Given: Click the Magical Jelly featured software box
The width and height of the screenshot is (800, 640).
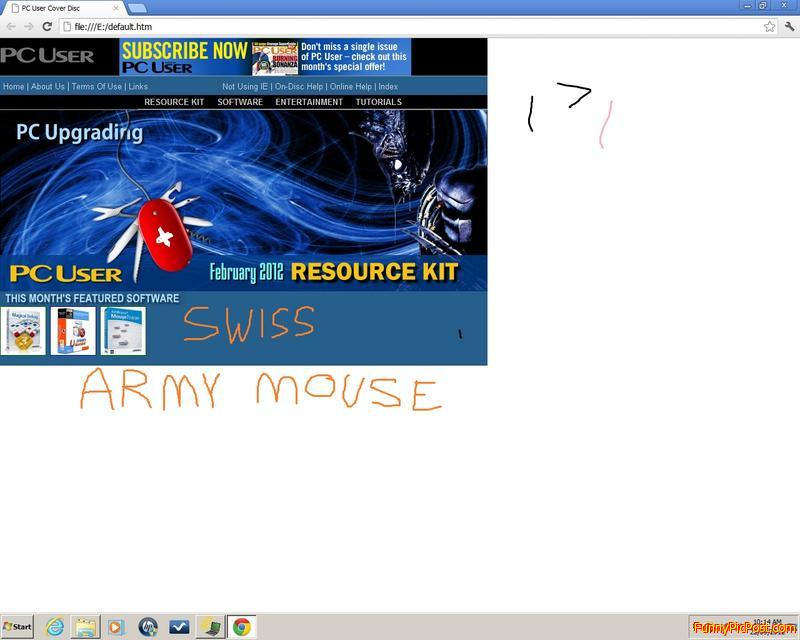Looking at the screenshot, I should (x=23, y=331).
